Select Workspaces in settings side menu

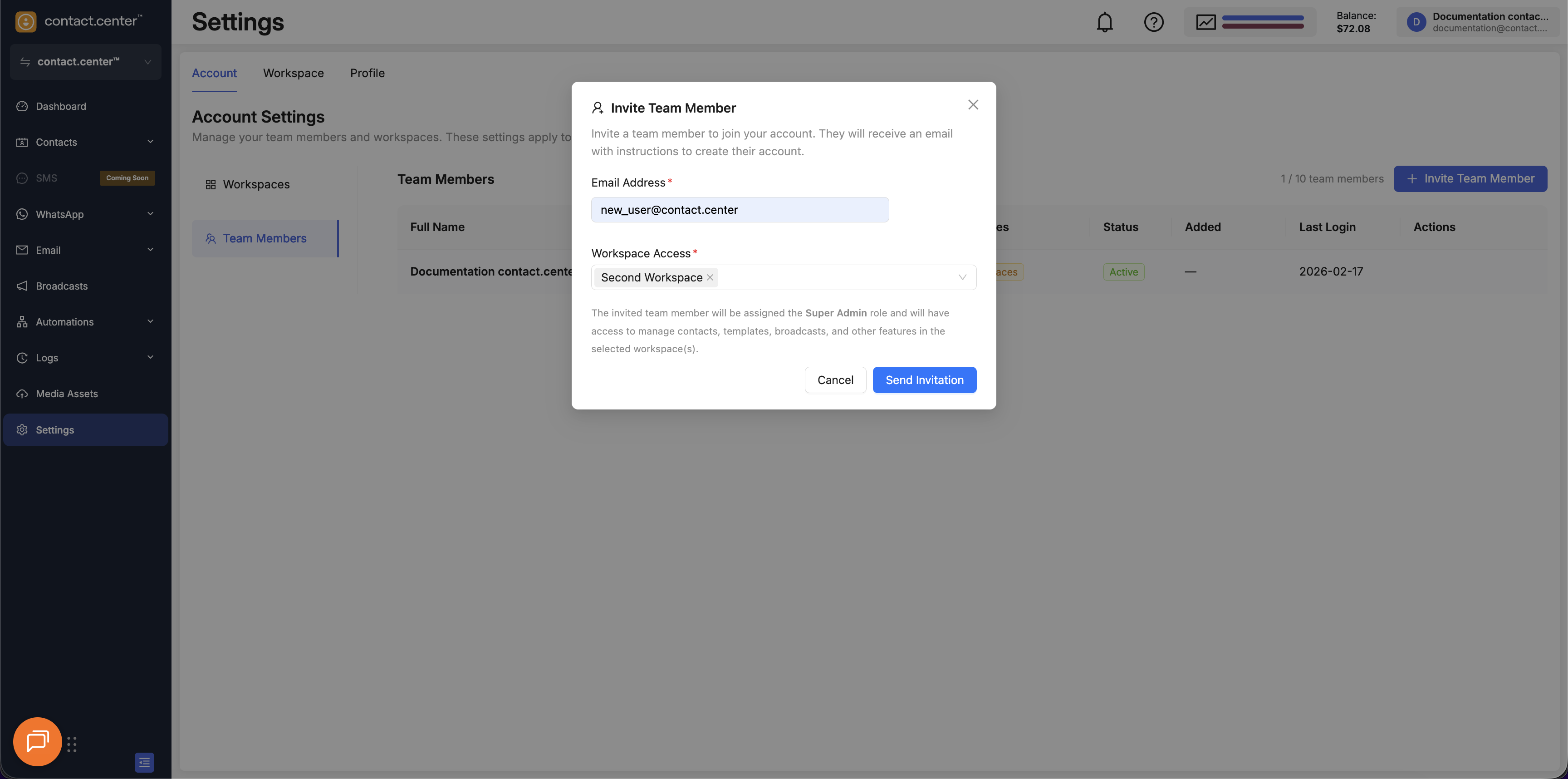[255, 185]
